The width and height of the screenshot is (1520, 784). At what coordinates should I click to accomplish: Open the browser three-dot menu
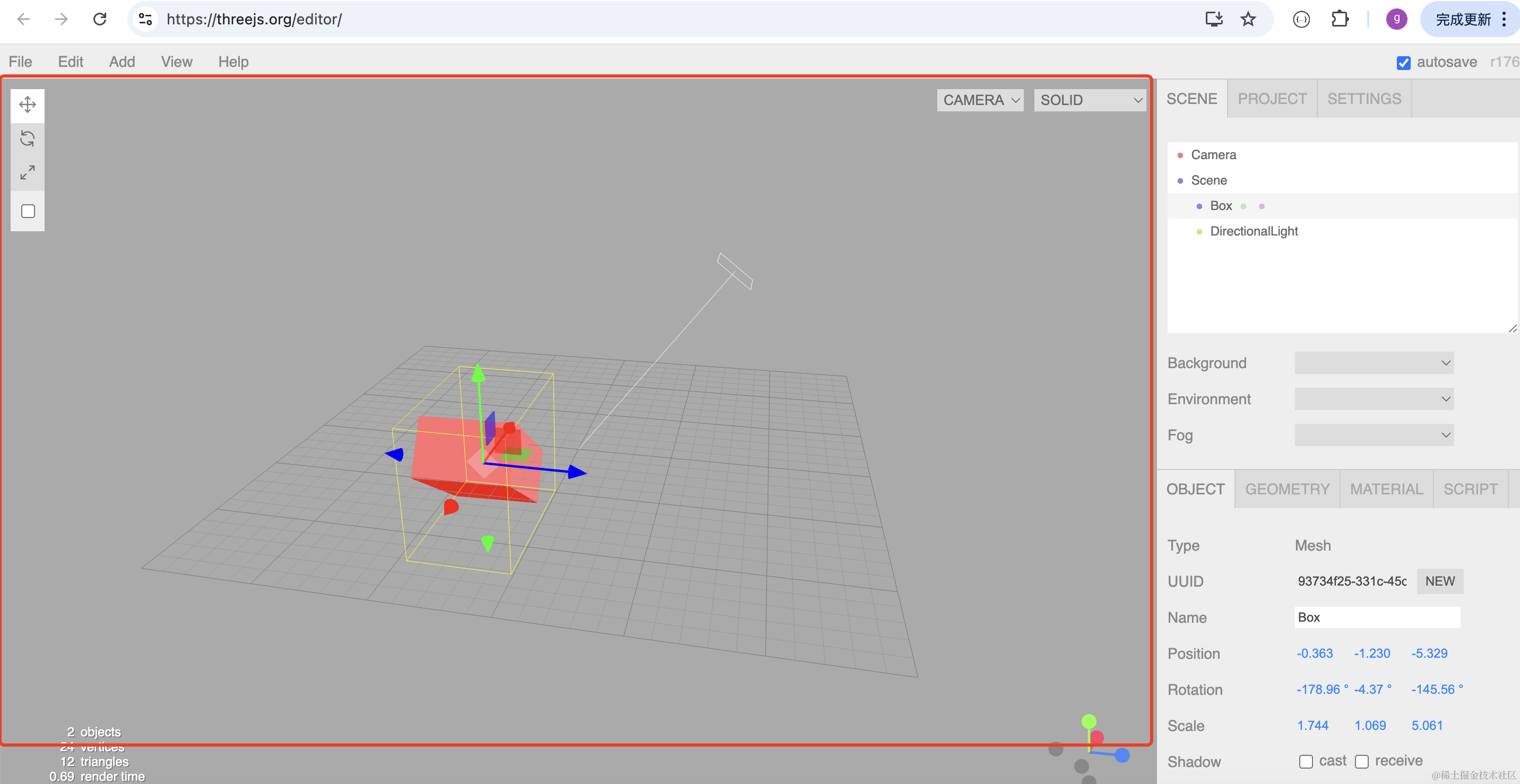point(1504,20)
